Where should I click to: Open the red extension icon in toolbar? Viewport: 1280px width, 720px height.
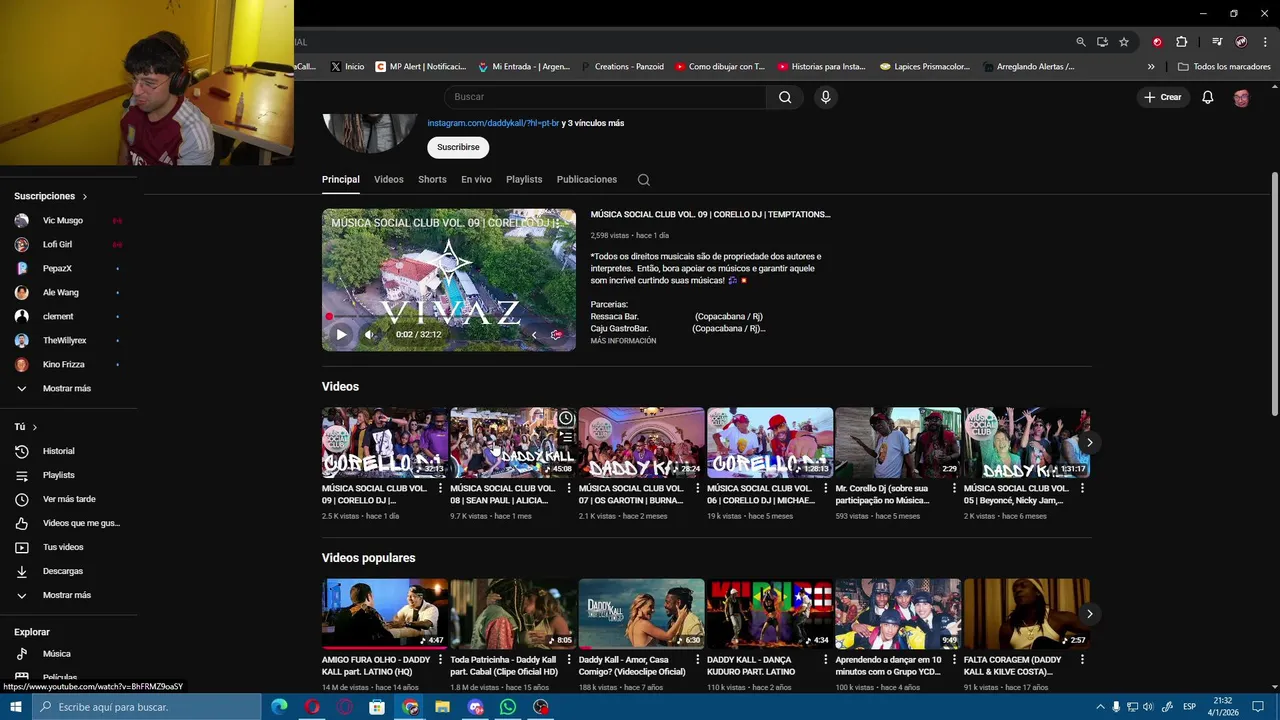point(1157,42)
